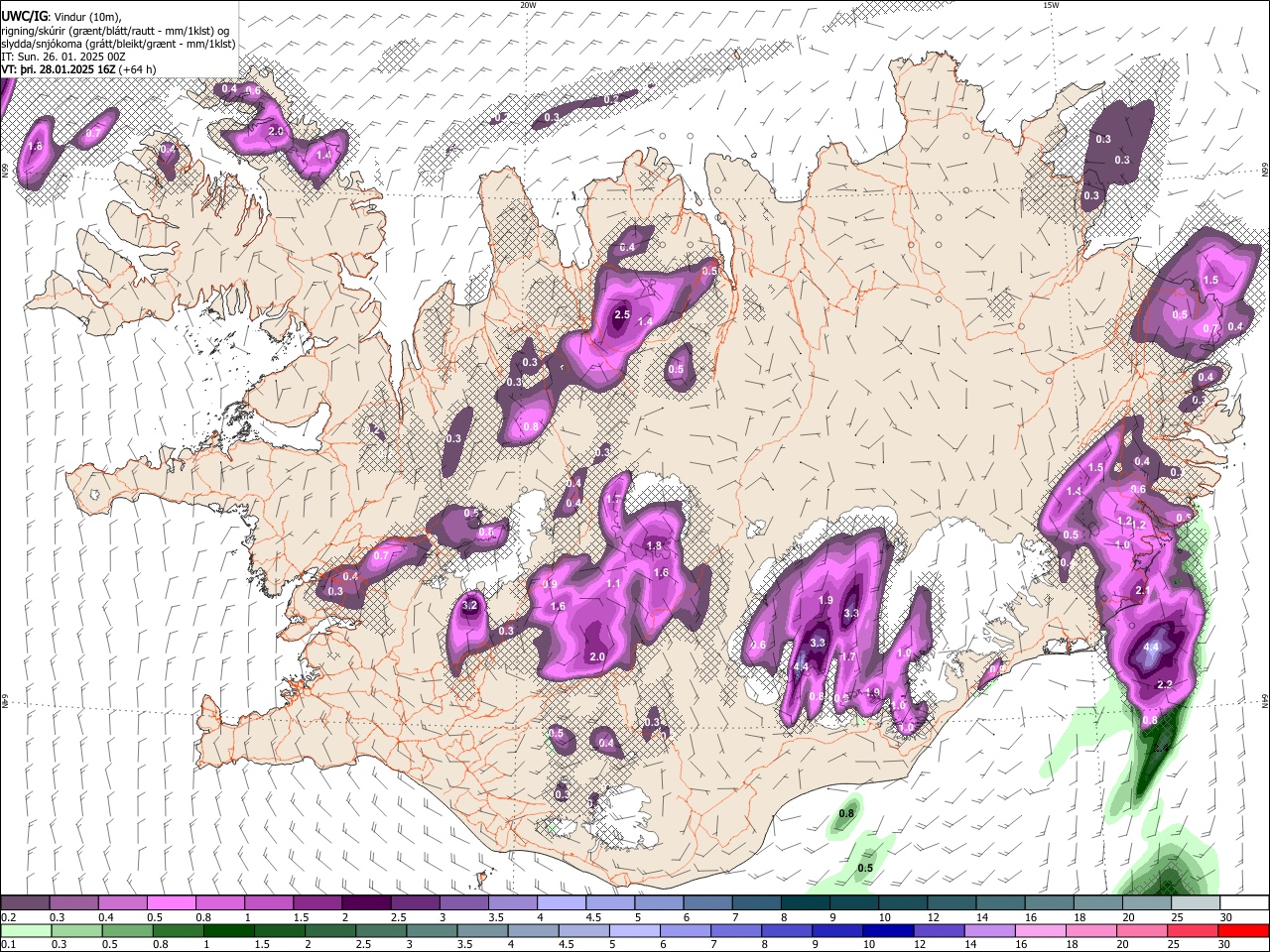Click the '20W' longitude label
Image resolution: width=1270 pixels, height=952 pixels.
point(528,5)
